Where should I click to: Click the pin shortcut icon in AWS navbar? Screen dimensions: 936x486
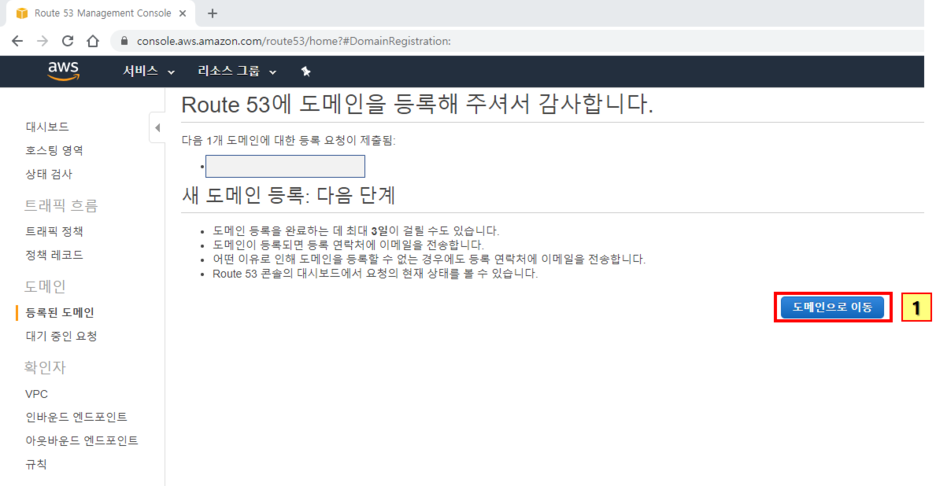coord(306,72)
